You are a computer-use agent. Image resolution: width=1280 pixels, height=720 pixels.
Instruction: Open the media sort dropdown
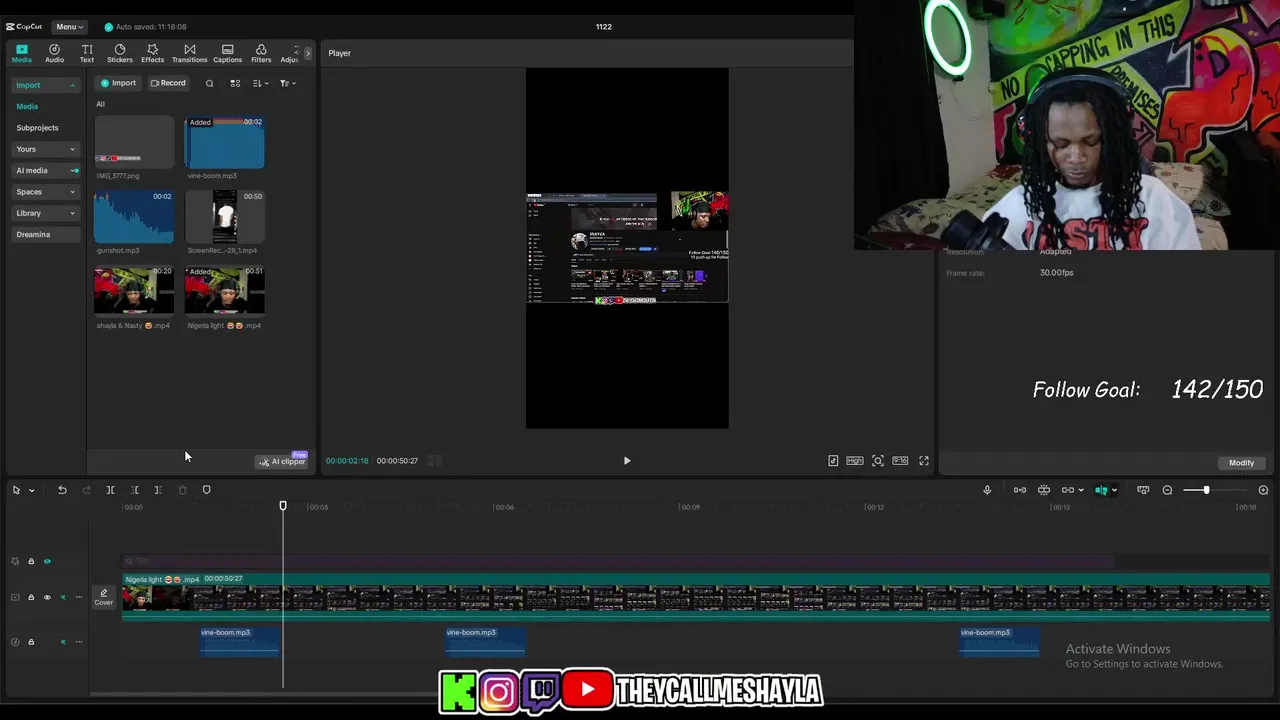[259, 84]
